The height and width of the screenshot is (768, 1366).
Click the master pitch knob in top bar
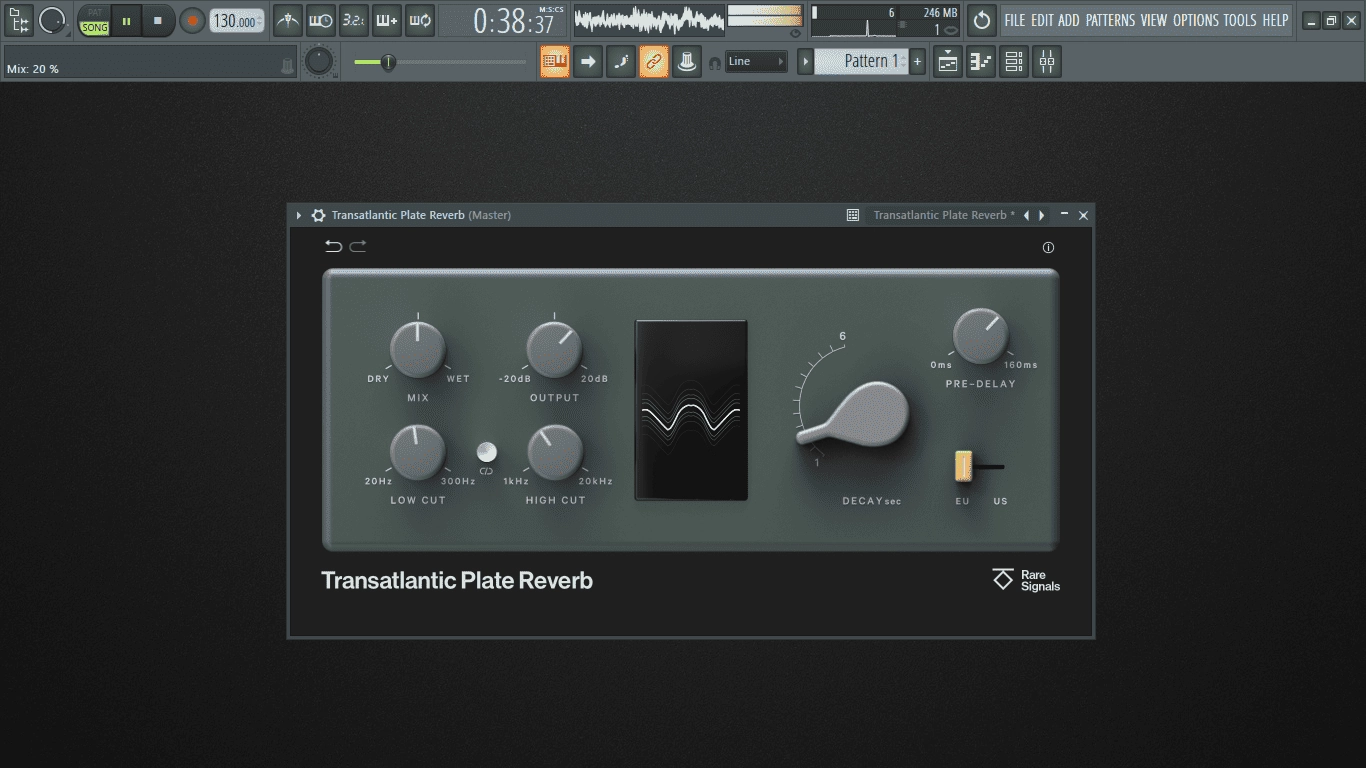(52, 20)
